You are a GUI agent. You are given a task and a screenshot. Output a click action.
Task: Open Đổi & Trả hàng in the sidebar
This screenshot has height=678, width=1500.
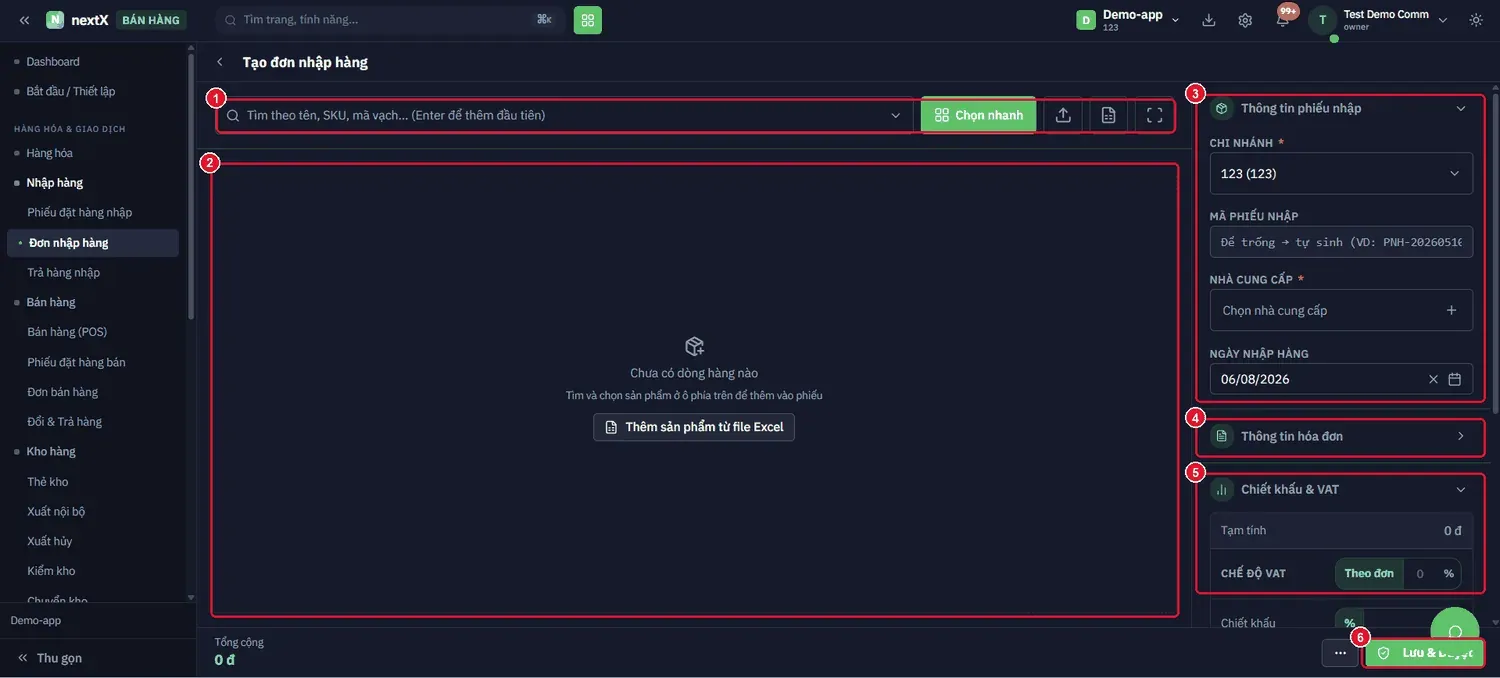coord(65,422)
